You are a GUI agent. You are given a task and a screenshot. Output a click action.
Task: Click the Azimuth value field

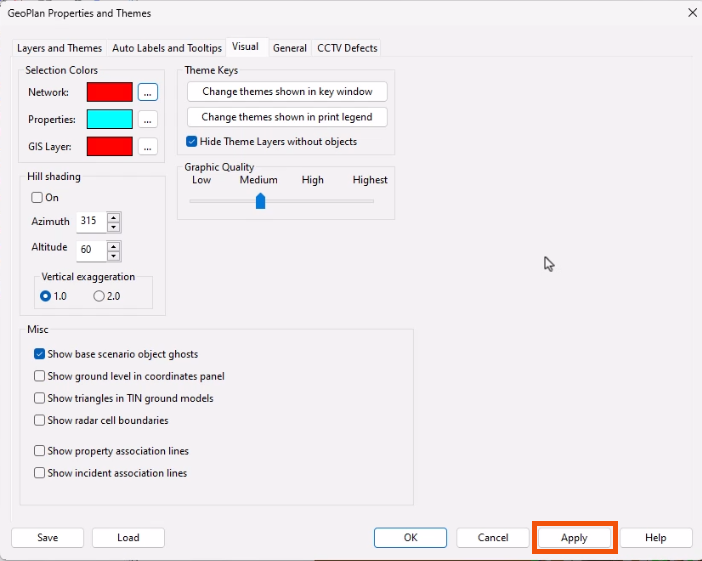click(x=91, y=221)
